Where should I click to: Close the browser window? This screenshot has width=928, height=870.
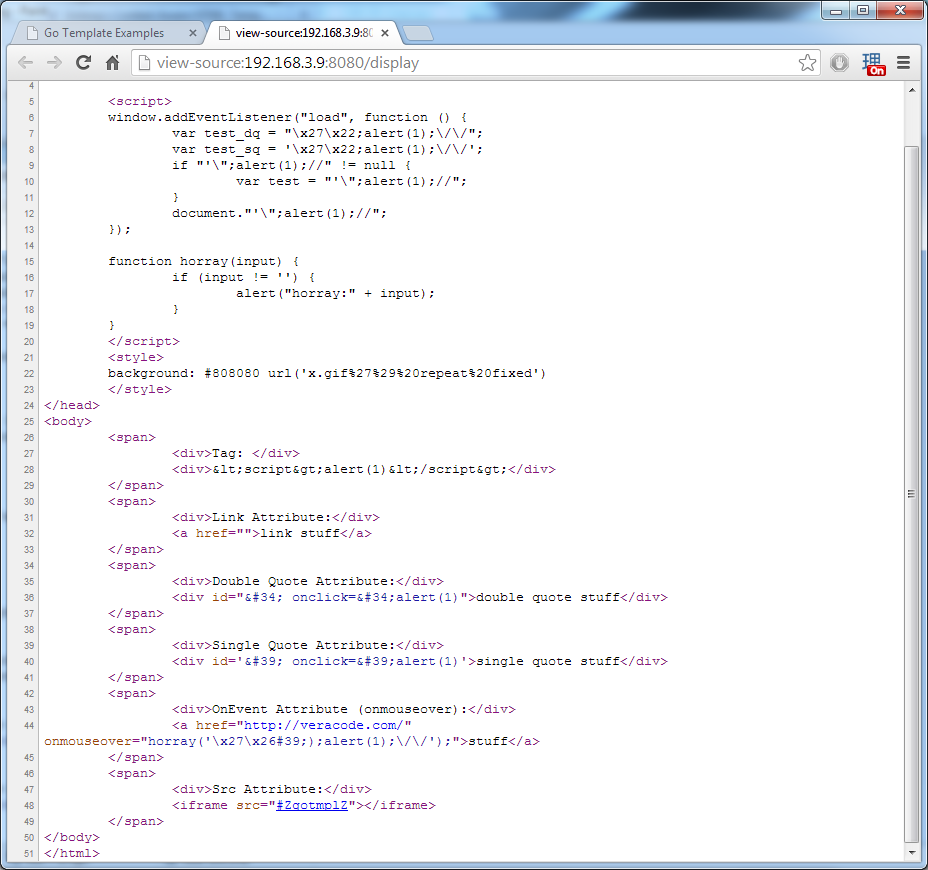(900, 11)
